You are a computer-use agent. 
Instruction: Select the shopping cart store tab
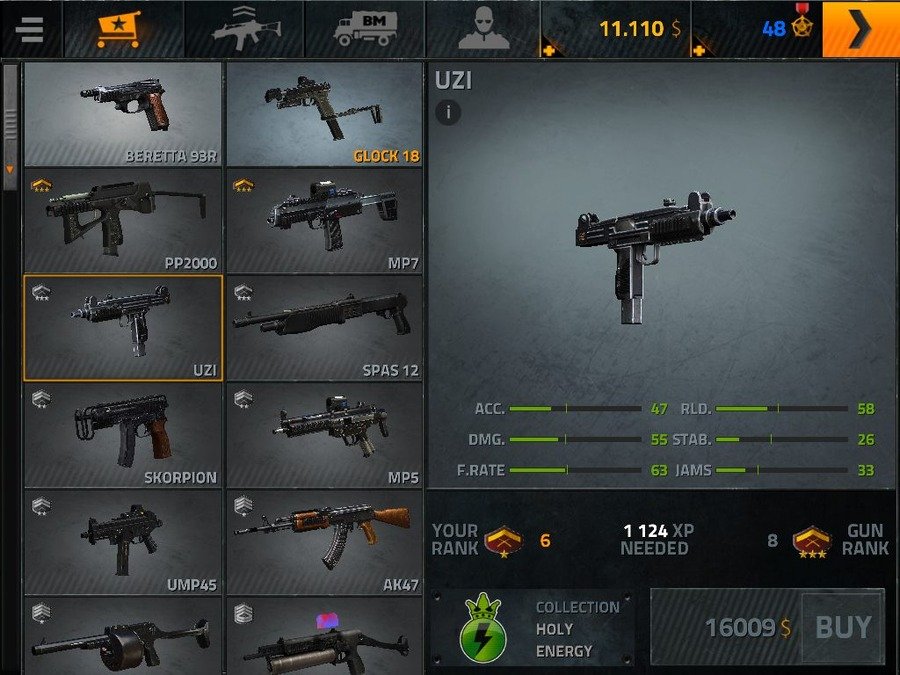point(120,29)
